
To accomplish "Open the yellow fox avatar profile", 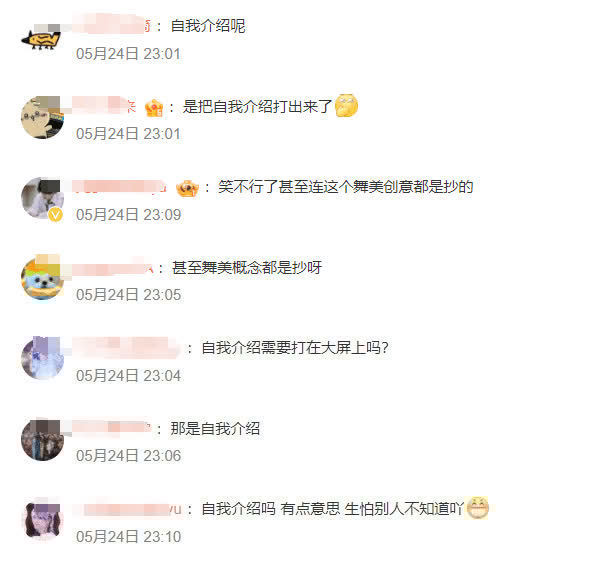I will [42, 37].
